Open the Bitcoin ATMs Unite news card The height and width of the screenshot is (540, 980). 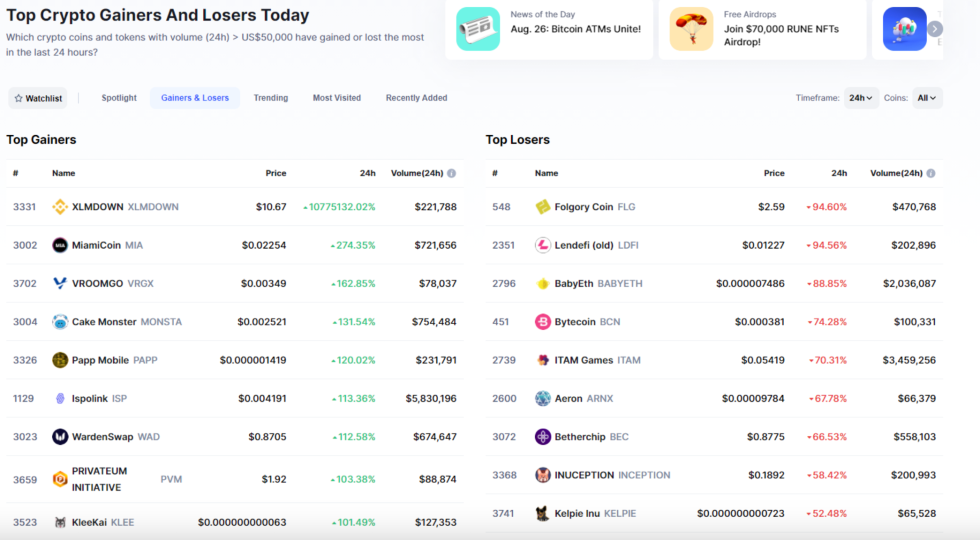click(x=549, y=29)
